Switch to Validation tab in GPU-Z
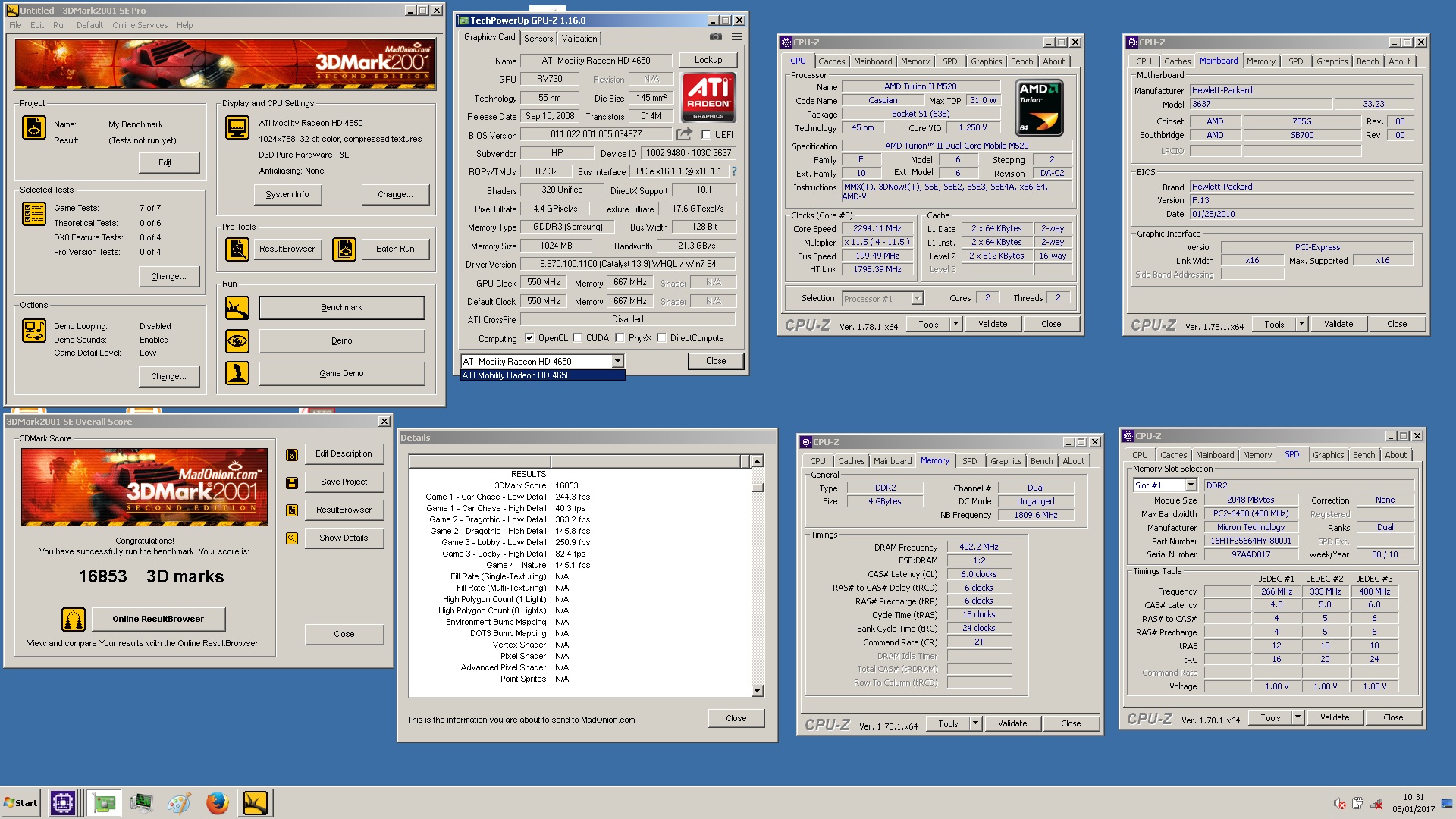This screenshot has height=819, width=1456. click(579, 39)
